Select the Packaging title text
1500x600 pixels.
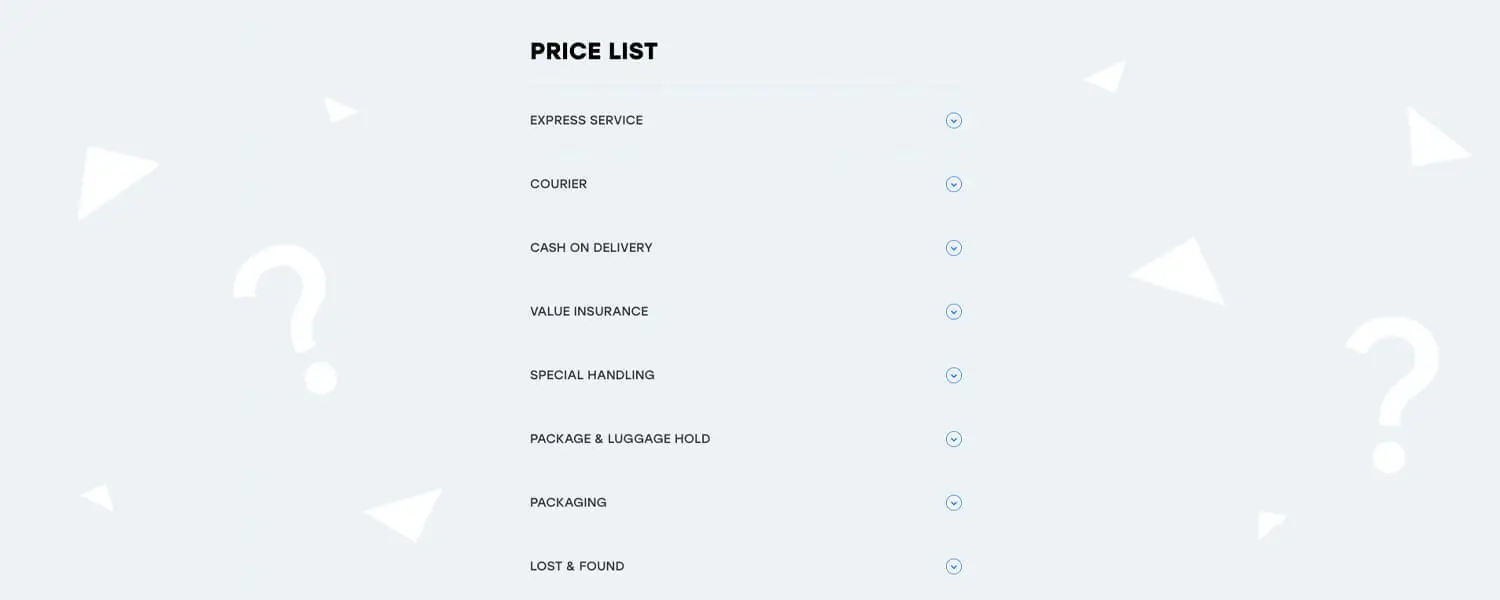[568, 503]
